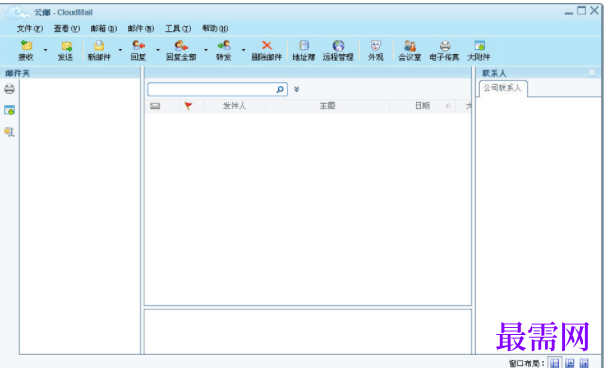The width and height of the screenshot is (608, 368).
Task: Open the dropdown arrow next to 接收
Action: pyautogui.click(x=45, y=50)
